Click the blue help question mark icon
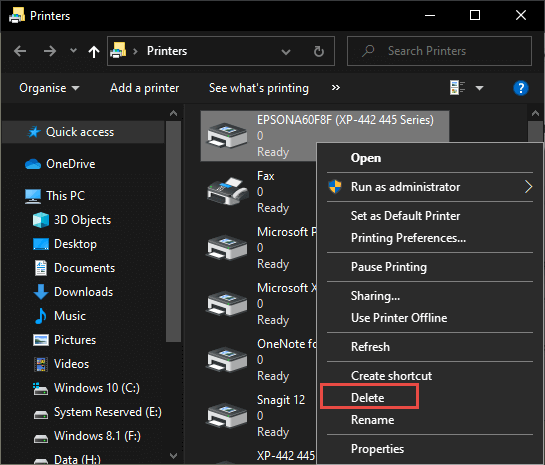This screenshot has width=545, height=465. click(x=520, y=88)
